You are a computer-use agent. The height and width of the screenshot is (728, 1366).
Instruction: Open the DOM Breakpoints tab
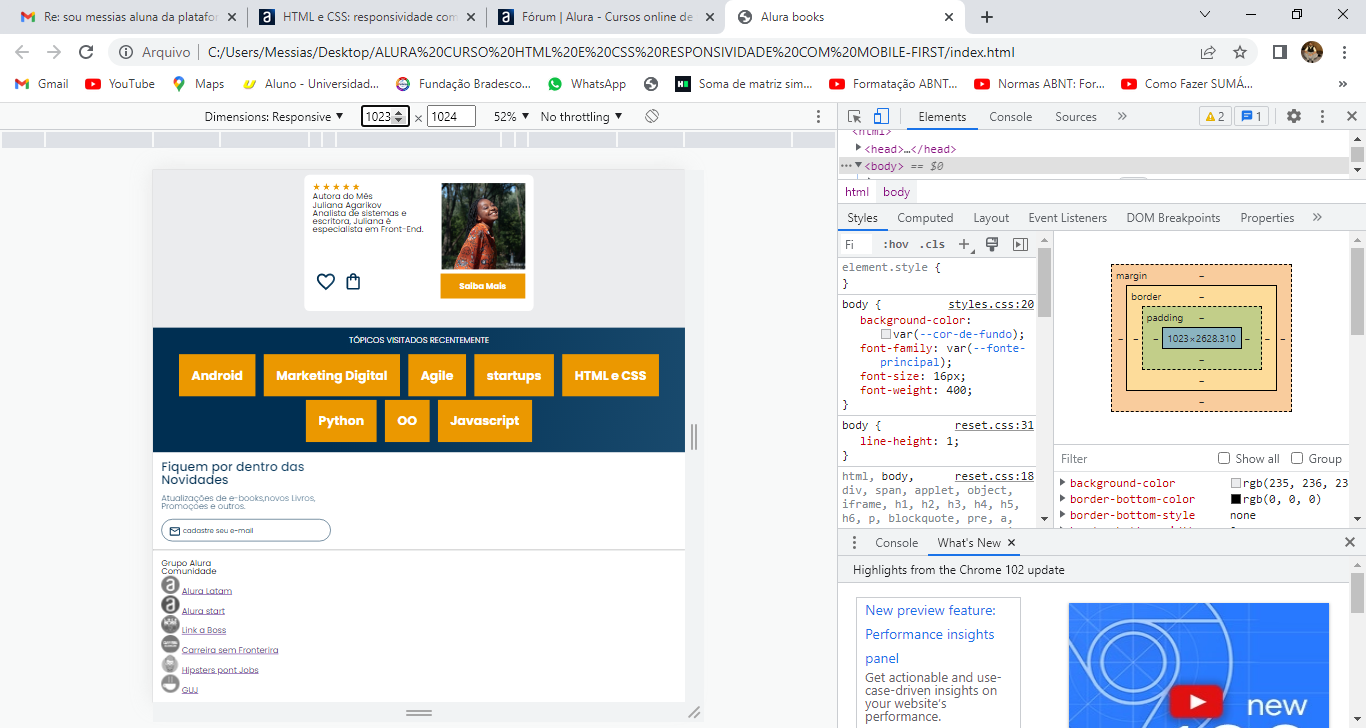tap(1173, 218)
